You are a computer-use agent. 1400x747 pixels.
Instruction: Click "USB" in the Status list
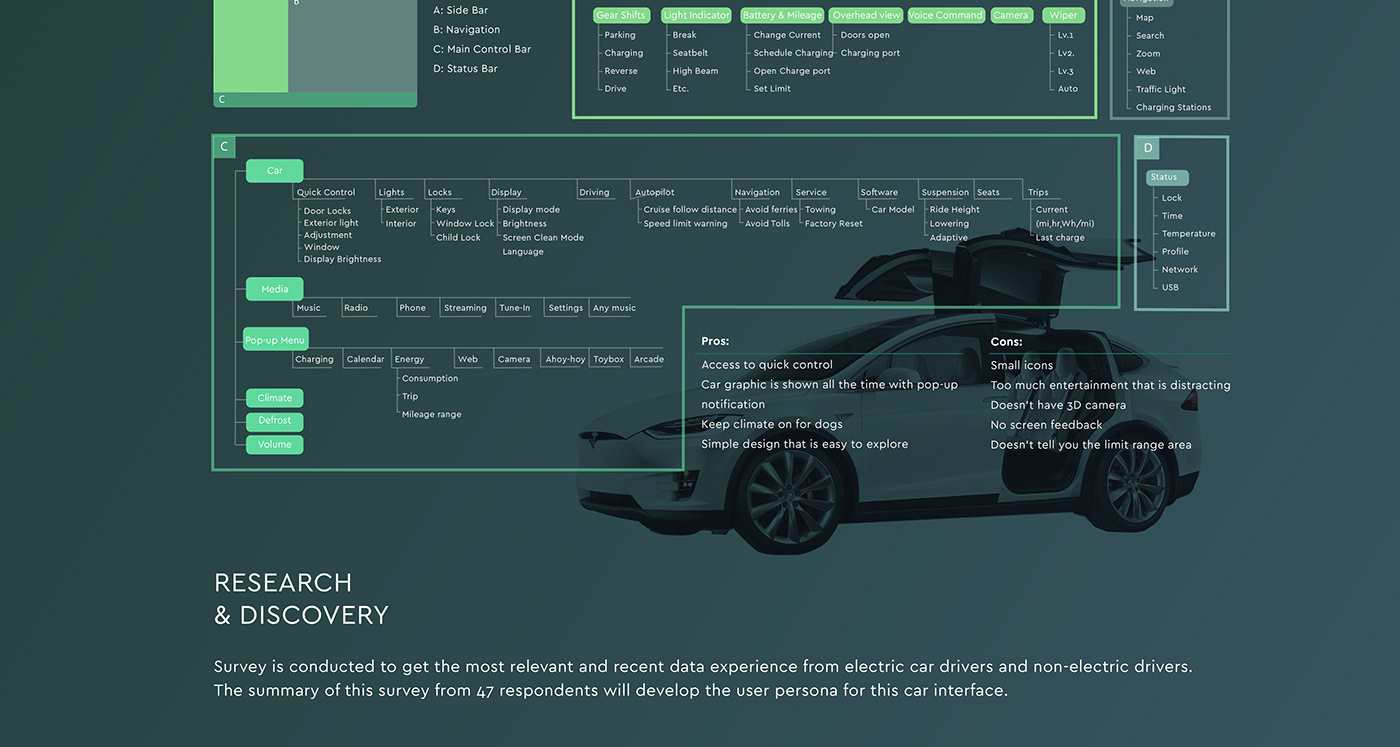point(1170,288)
